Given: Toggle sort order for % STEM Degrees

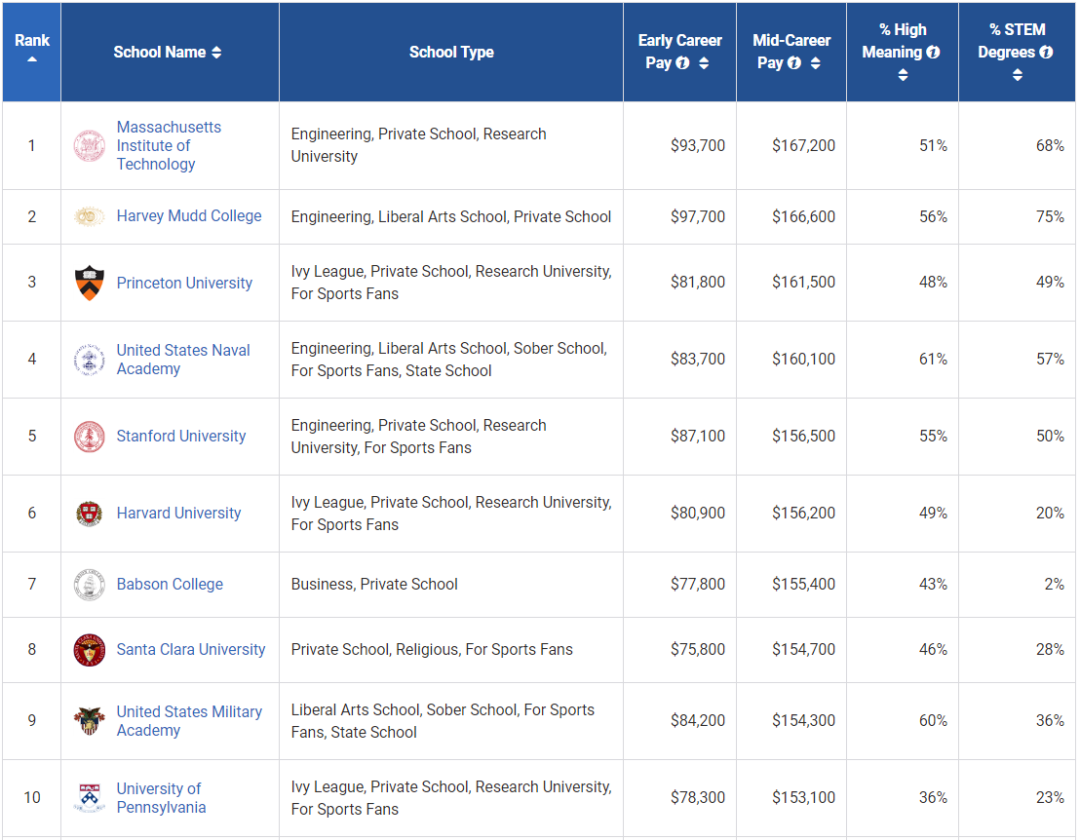Looking at the screenshot, I should (1017, 75).
